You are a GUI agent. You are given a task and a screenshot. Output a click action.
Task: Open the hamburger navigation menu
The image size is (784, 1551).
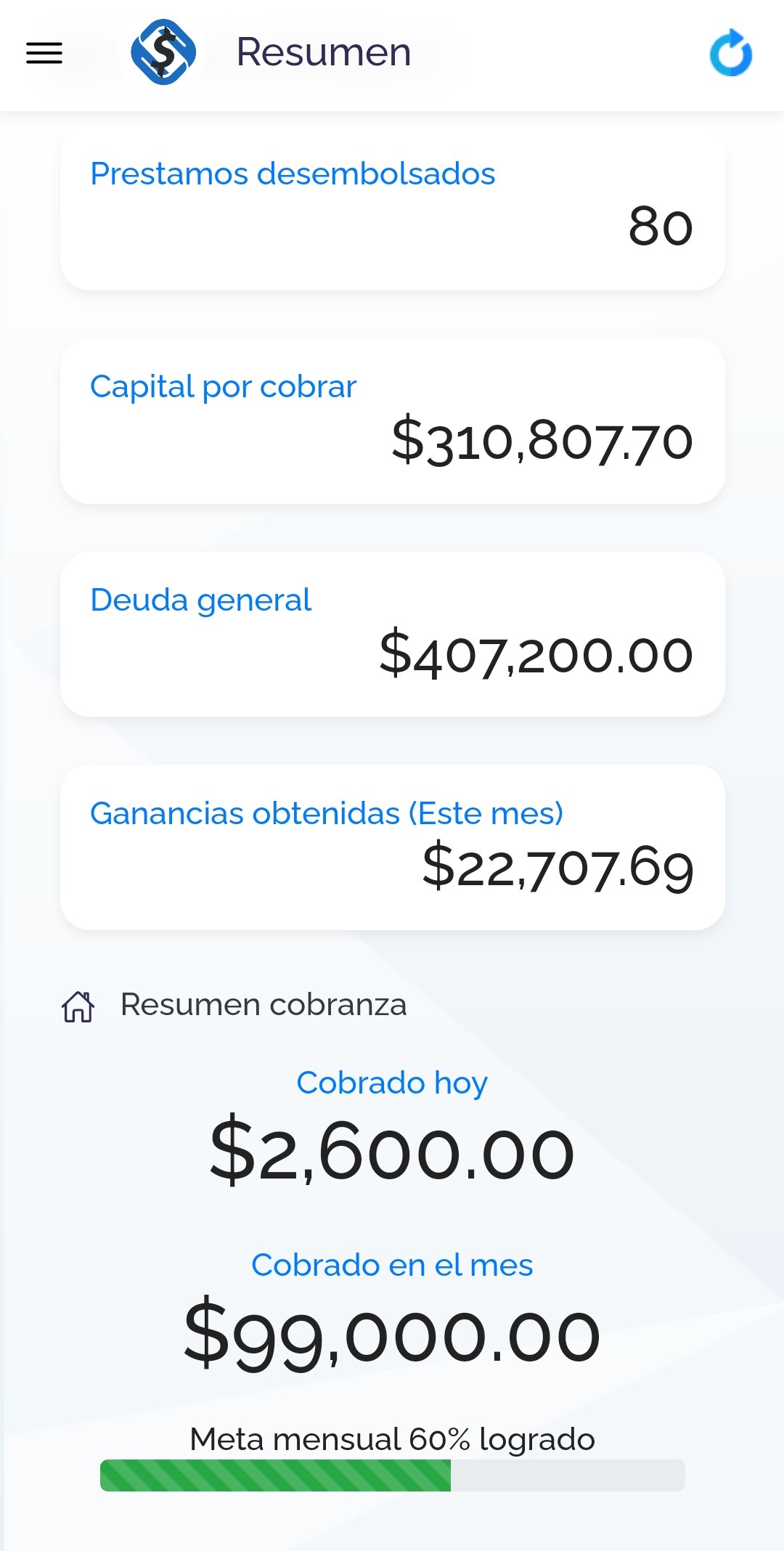coord(44,53)
